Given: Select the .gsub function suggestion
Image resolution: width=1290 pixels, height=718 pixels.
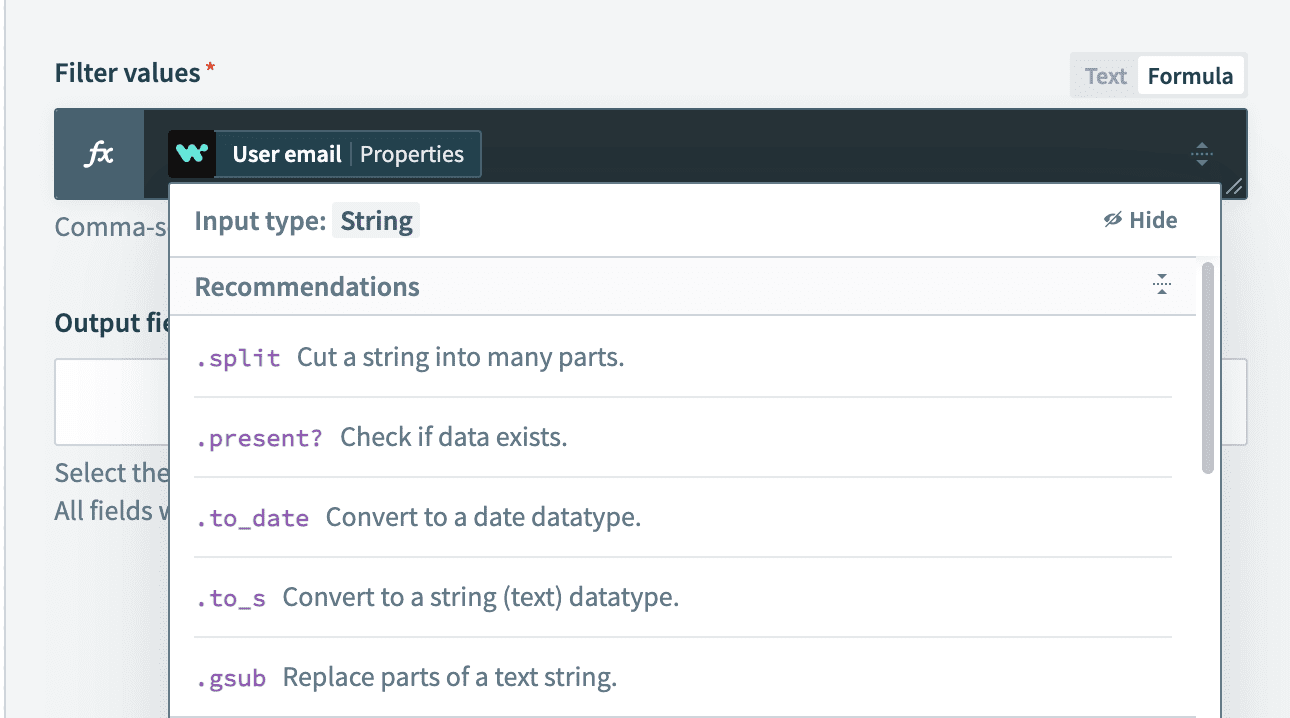Looking at the screenshot, I should (x=231, y=677).
